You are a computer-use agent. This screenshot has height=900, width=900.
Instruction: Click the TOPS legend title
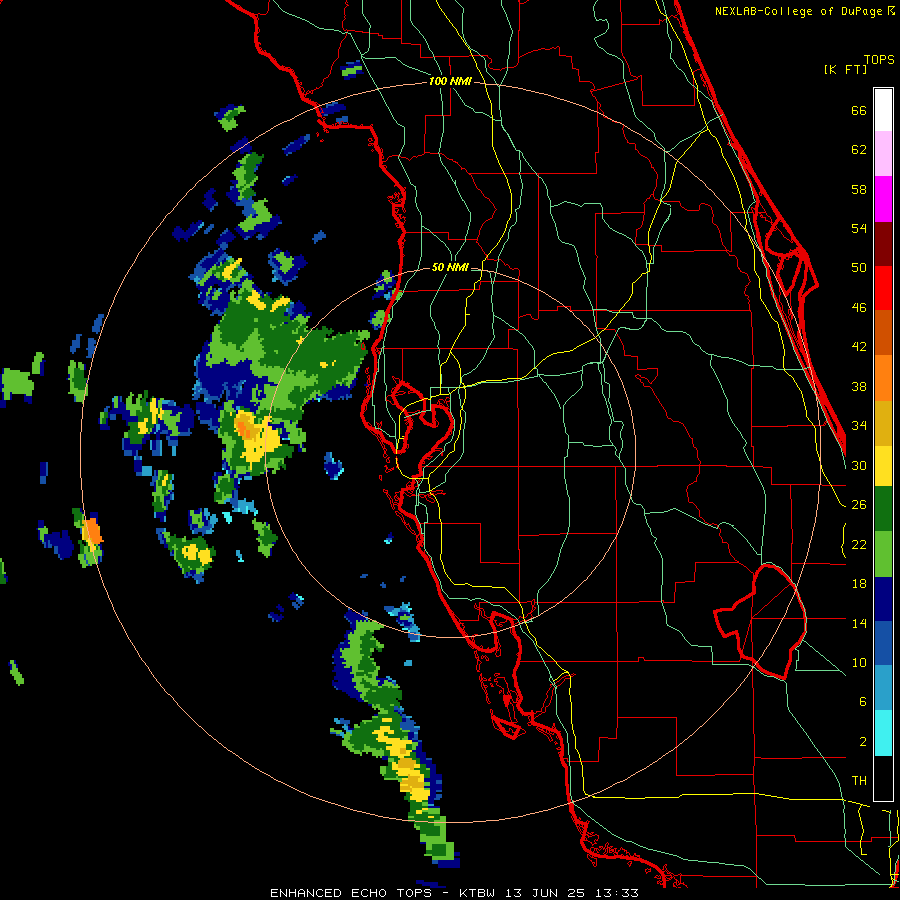(x=879, y=59)
